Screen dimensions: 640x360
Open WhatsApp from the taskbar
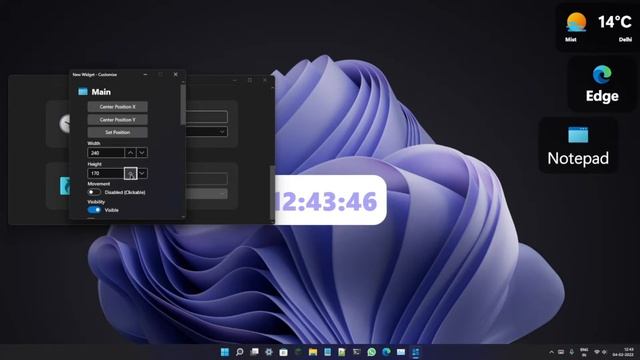coord(371,352)
